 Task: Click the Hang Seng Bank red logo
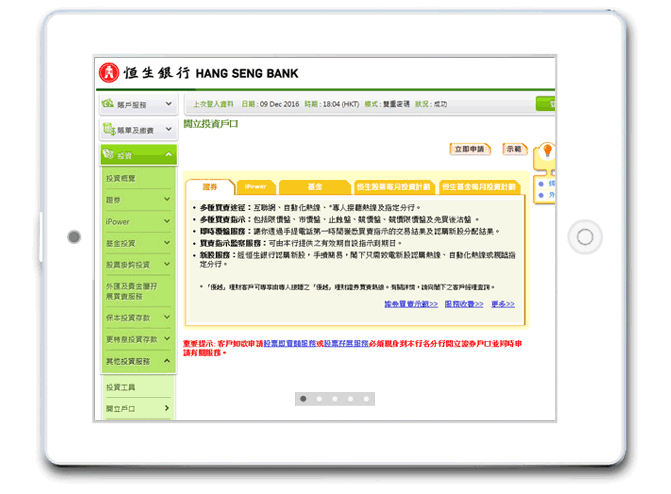pos(107,73)
